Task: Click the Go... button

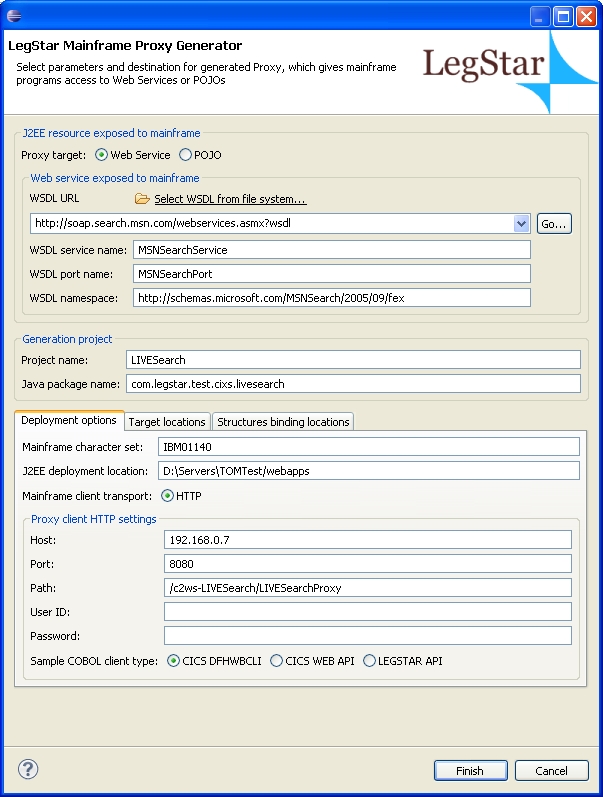Action: (554, 224)
